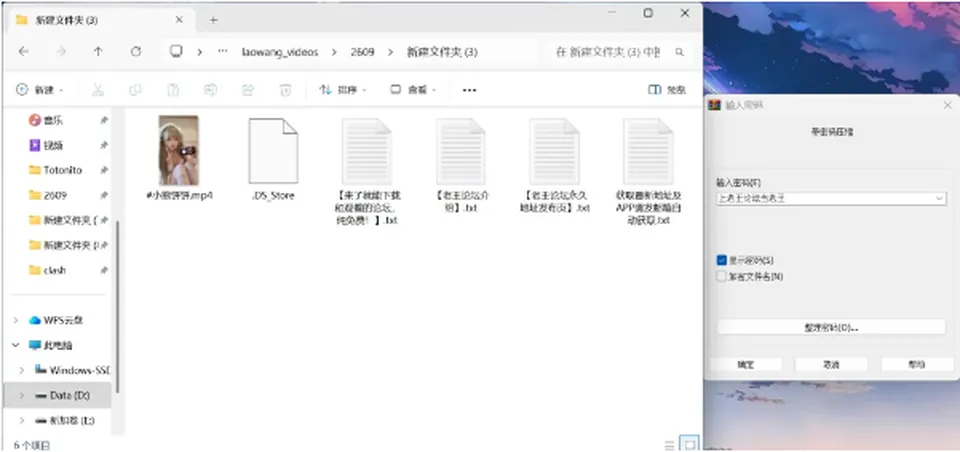Select 【老王论坛介绍】.txt file icon
The height and width of the screenshot is (452, 960).
460,151
